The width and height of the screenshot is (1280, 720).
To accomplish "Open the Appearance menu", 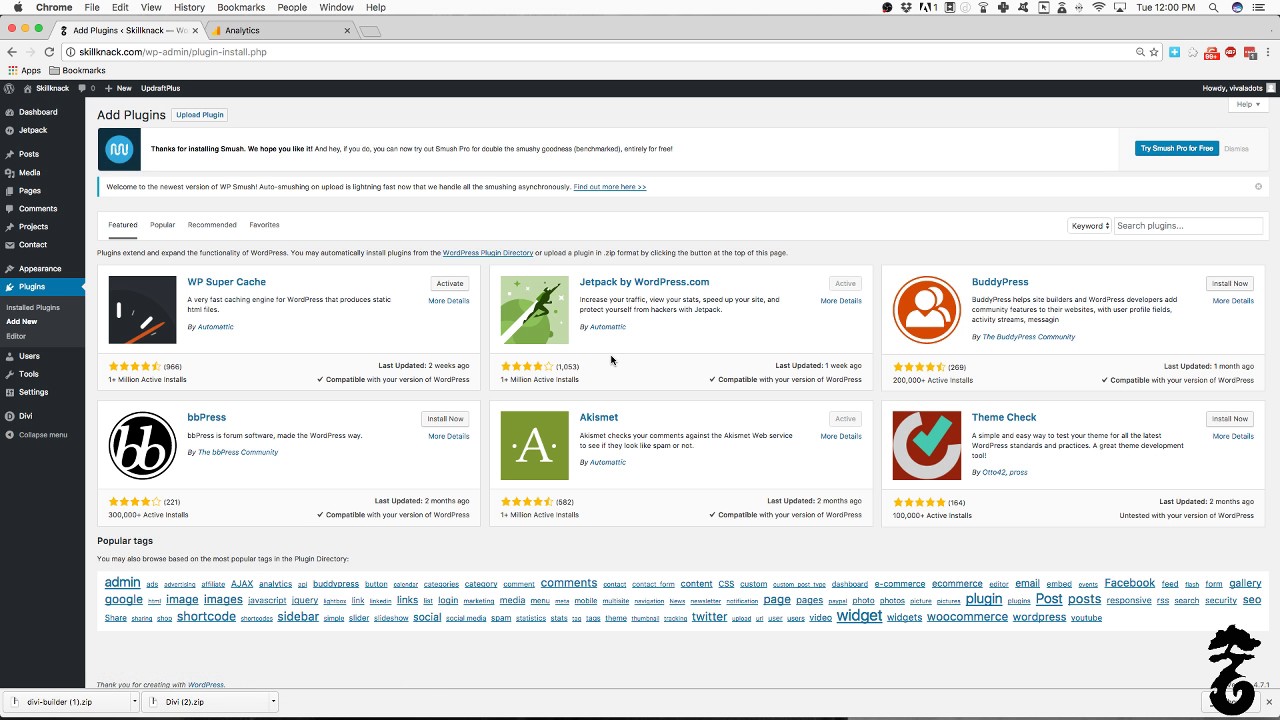I will tap(39, 268).
